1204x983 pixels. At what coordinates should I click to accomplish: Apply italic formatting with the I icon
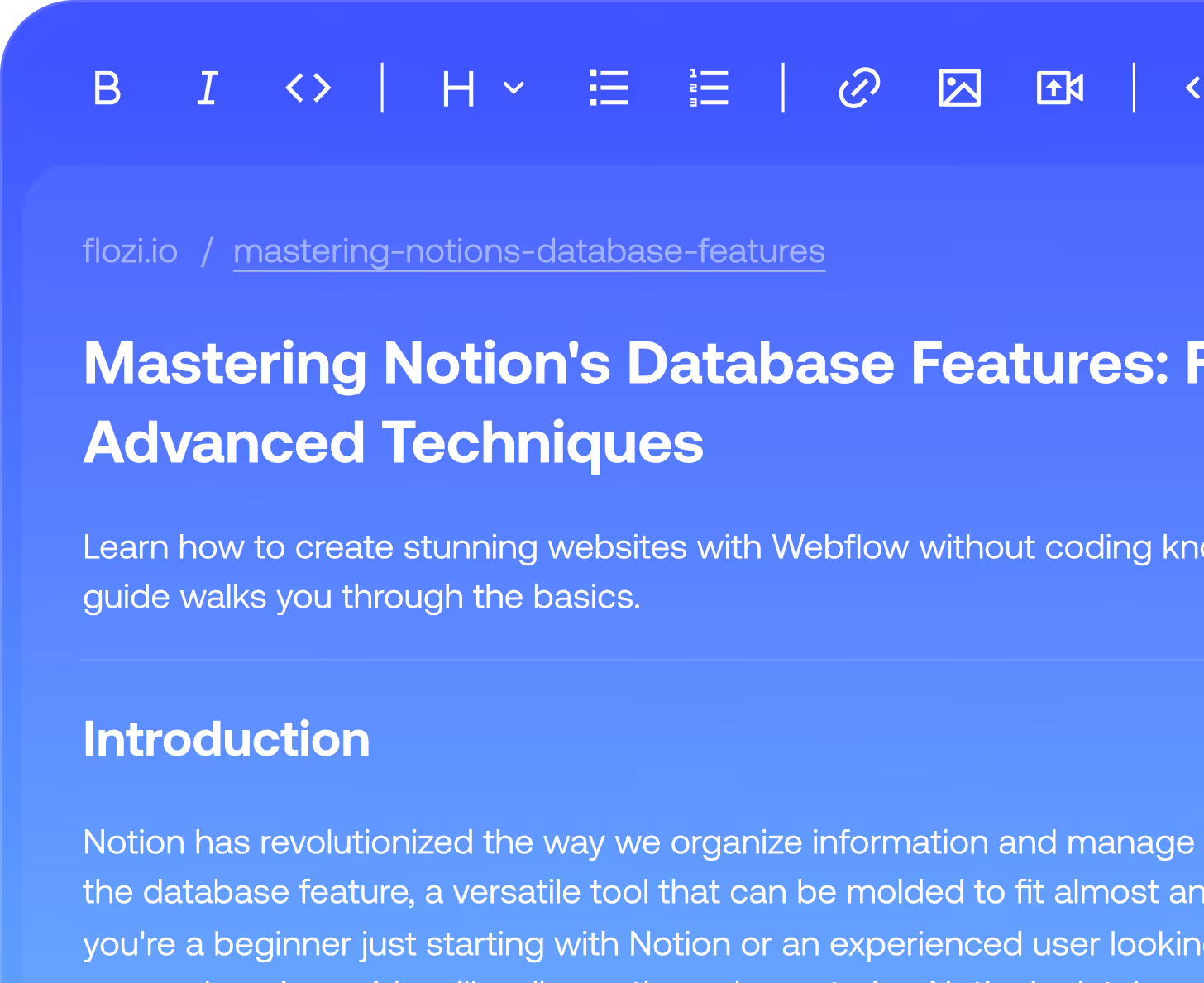pos(208,88)
